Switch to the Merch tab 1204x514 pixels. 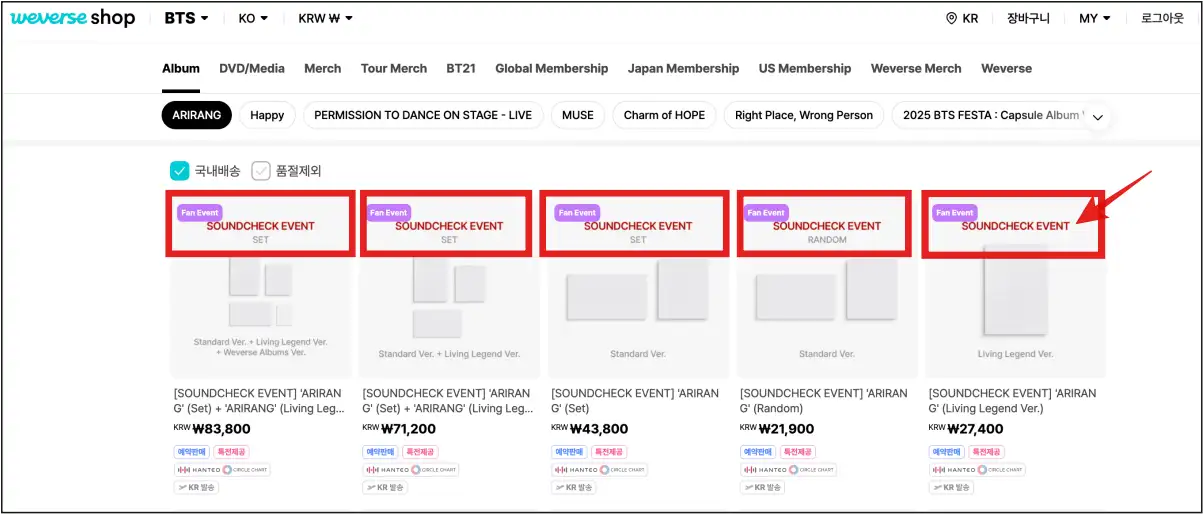(323, 68)
